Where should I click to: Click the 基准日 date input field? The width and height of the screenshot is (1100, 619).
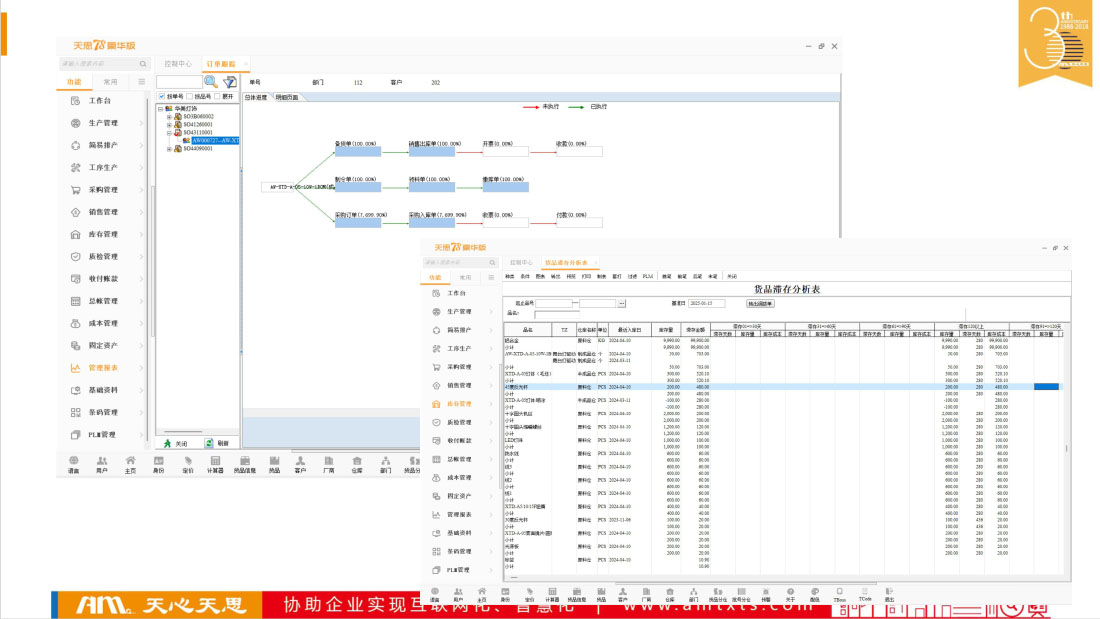tap(708, 303)
